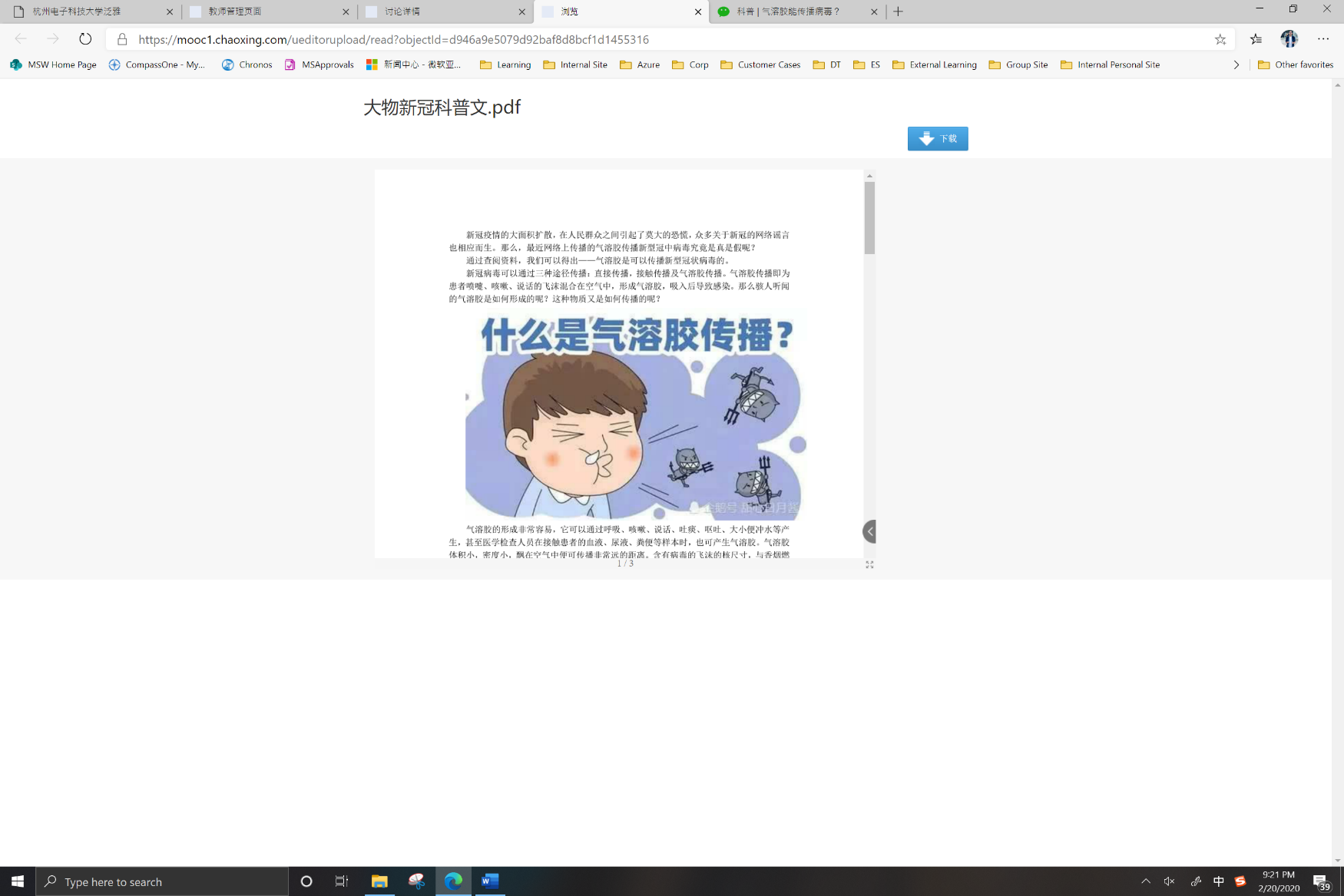
Task: Switch to the 教师管理页面 tab
Action: point(269,12)
